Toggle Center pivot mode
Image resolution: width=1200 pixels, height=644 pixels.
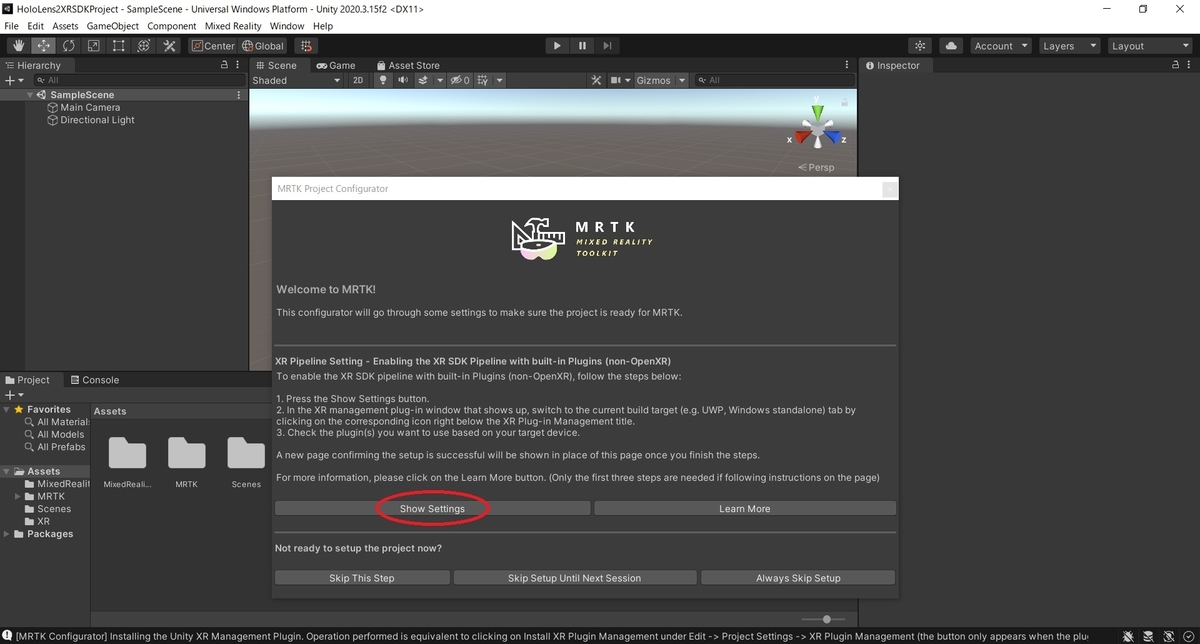[213, 45]
